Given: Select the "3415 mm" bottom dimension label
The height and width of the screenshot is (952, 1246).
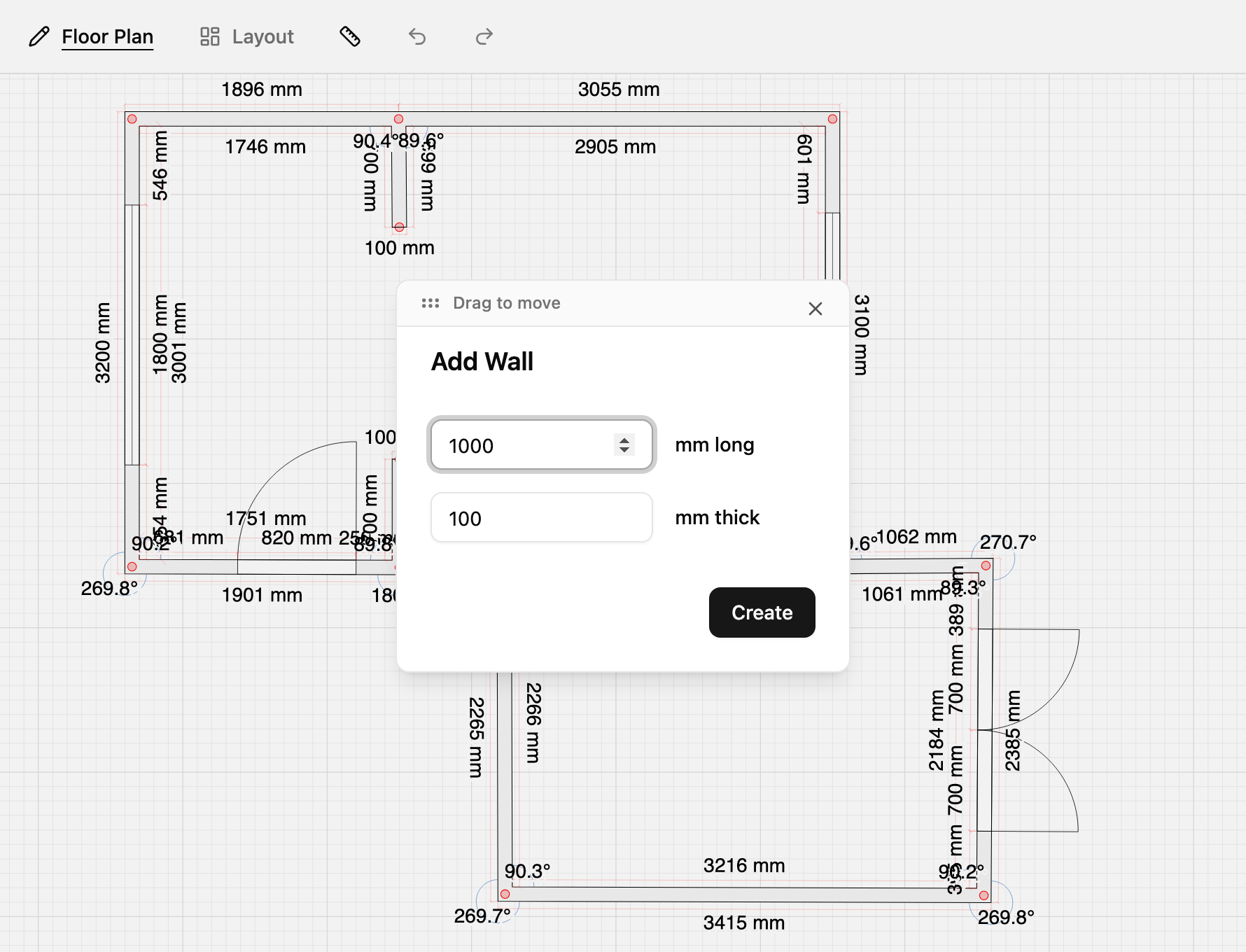Looking at the screenshot, I should coord(744,923).
